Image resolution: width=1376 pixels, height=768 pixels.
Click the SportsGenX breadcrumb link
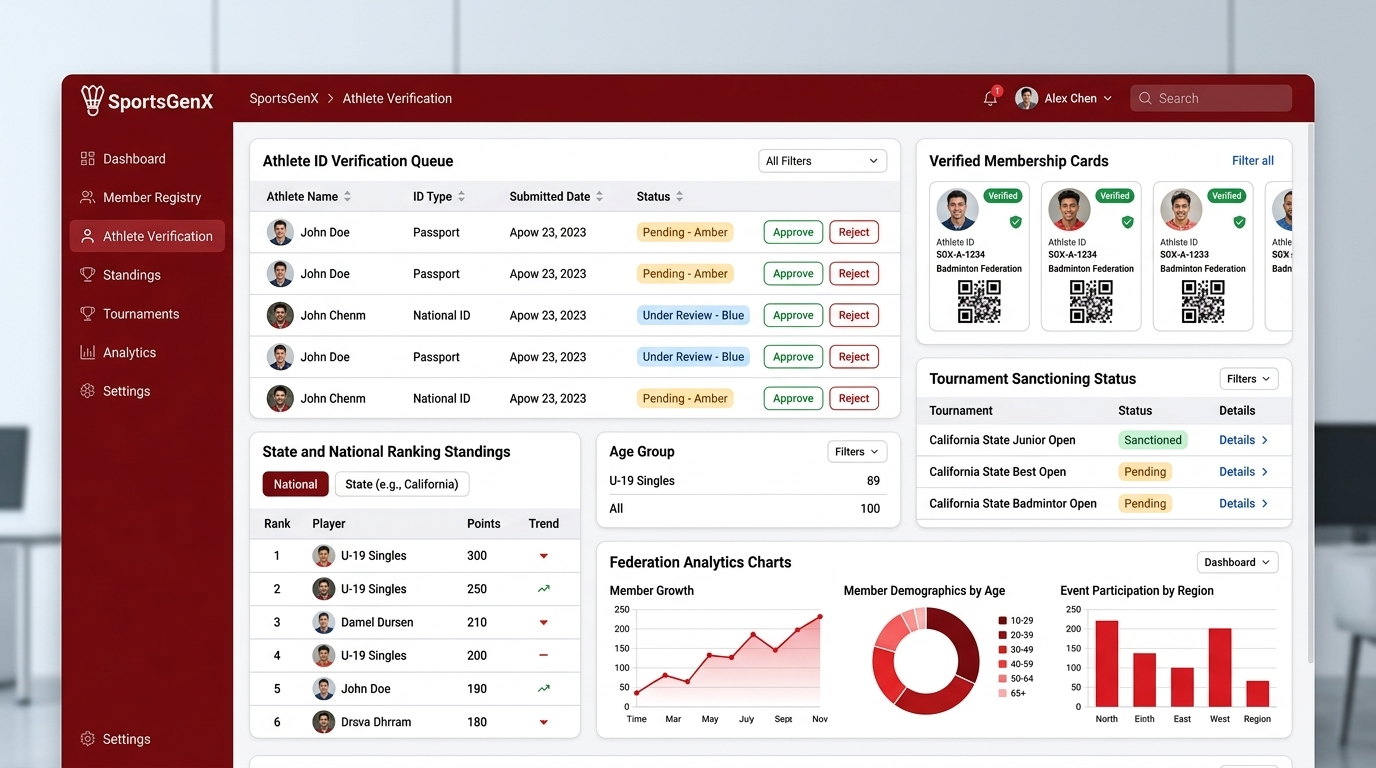(x=284, y=98)
